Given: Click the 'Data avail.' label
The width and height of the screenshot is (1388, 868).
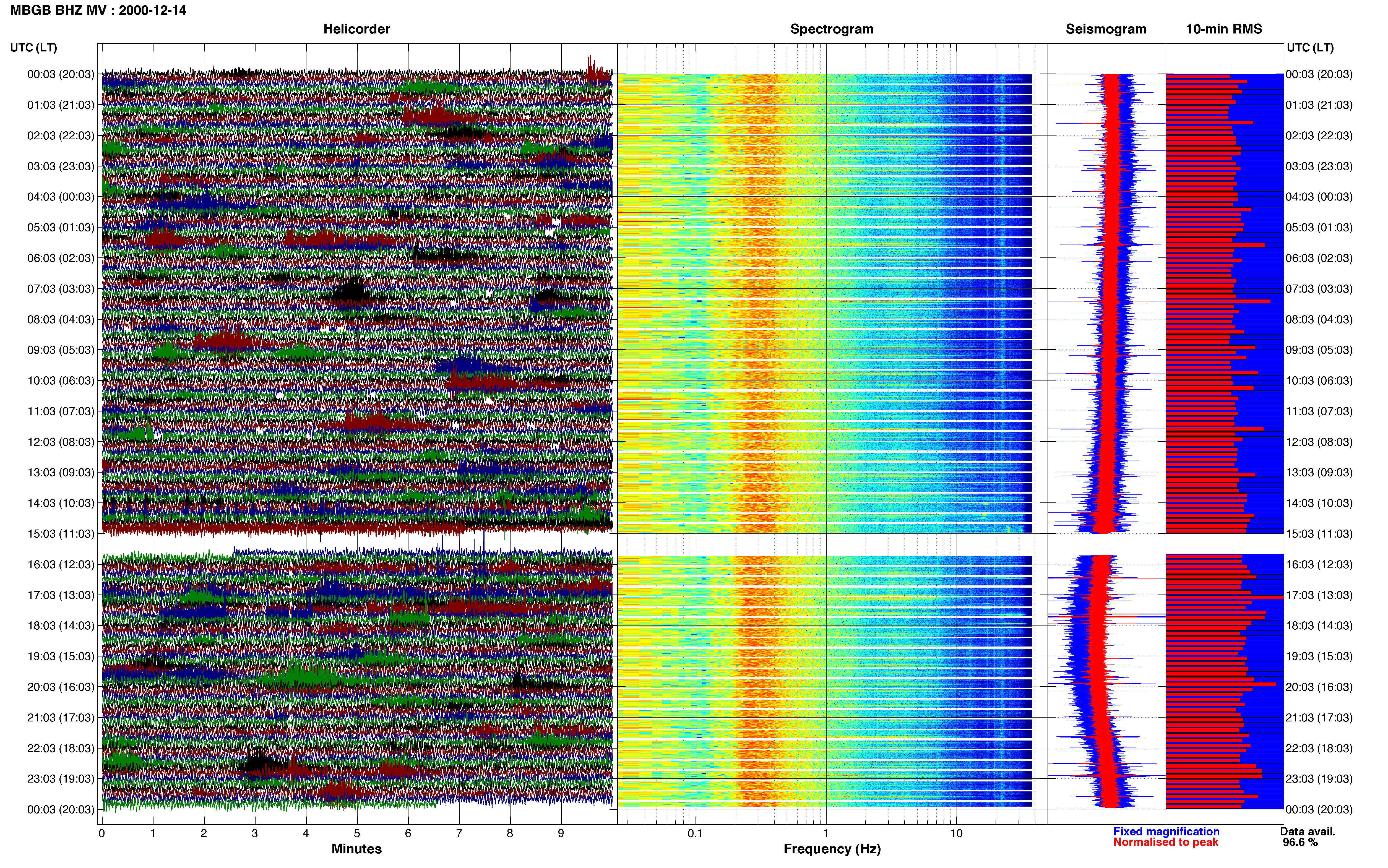Looking at the screenshot, I should pos(1308,831).
